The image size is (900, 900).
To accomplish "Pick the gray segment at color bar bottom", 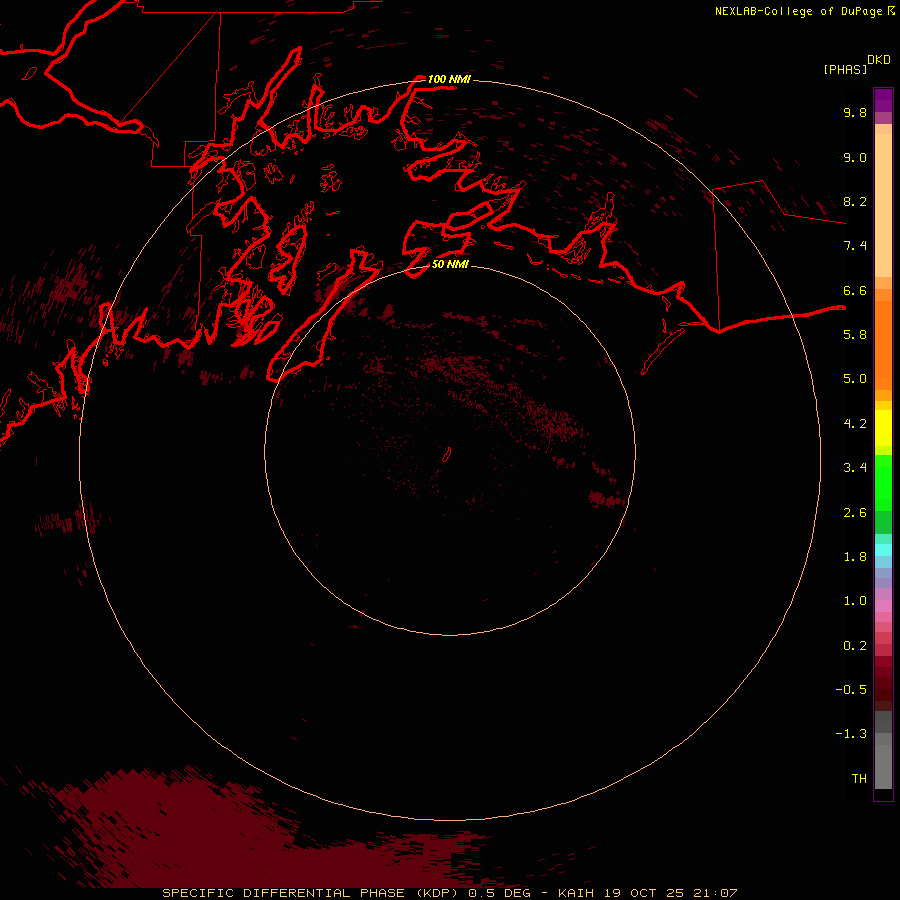I will point(883,766).
